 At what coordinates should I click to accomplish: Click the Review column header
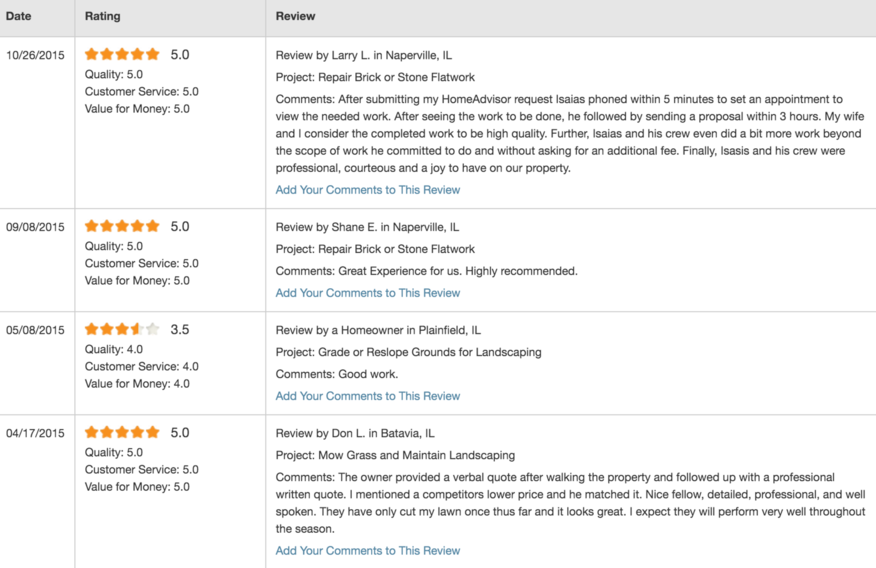click(296, 16)
